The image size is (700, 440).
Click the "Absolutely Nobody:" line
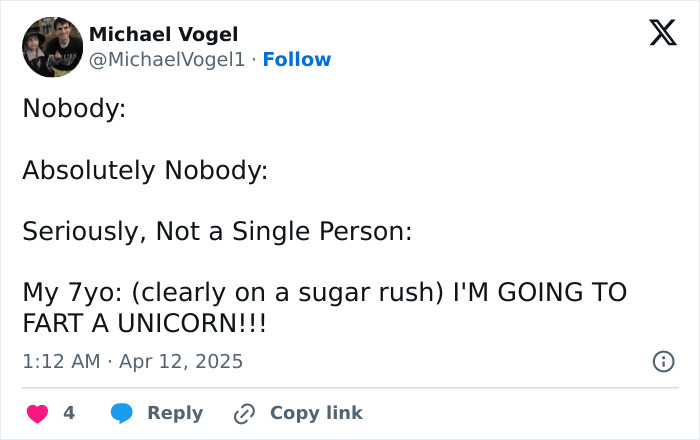pyautogui.click(x=145, y=170)
